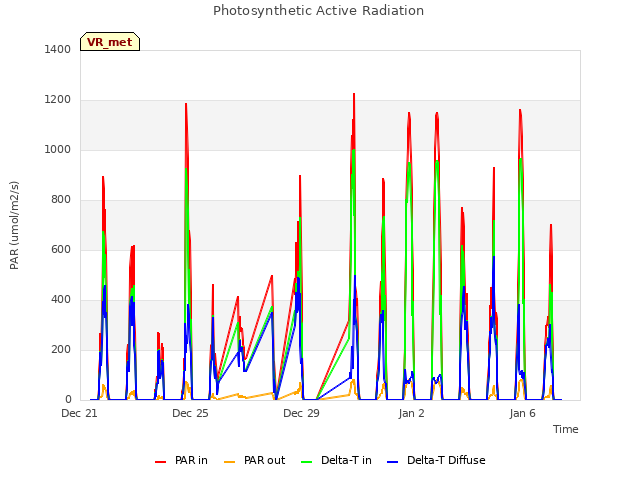Click the 1000 y-axis tick label
This screenshot has height=480, width=640.
coord(58,149)
